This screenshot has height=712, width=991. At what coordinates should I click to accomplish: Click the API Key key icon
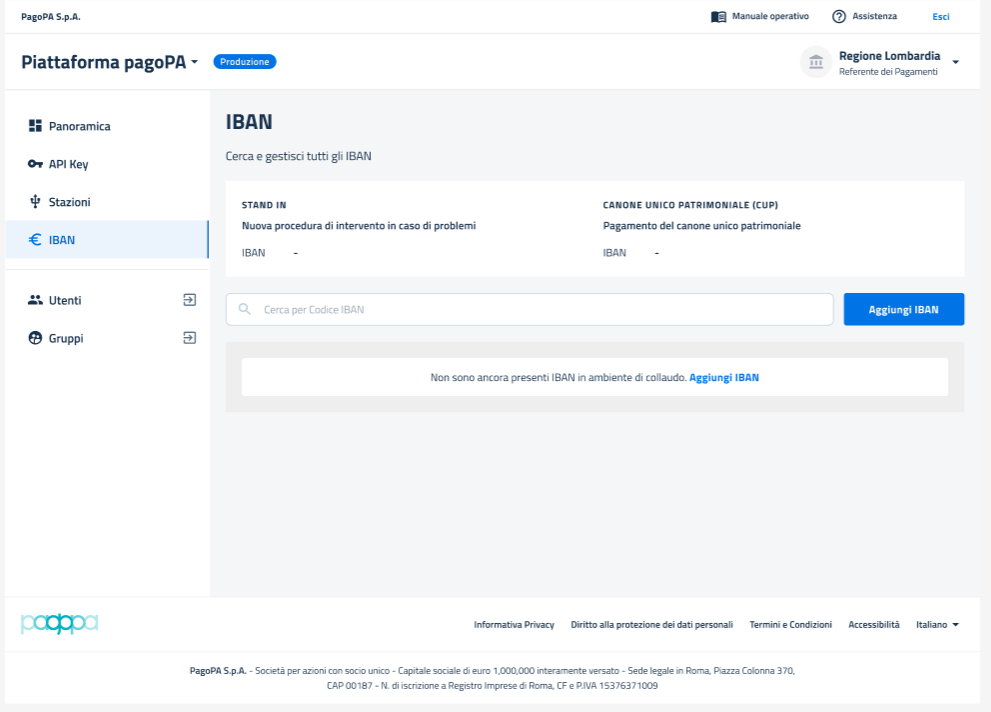click(x=35, y=164)
